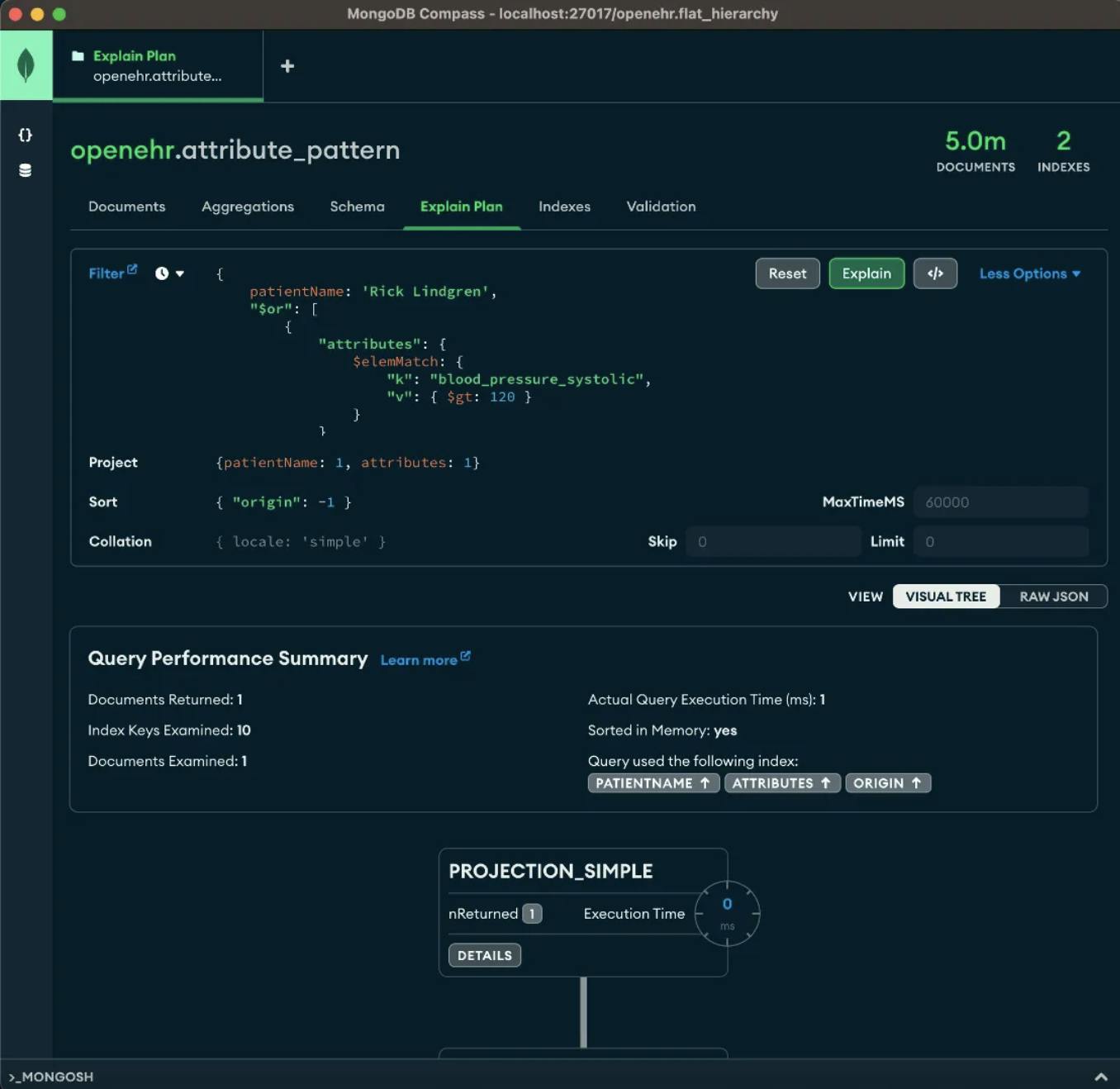This screenshot has width=1120, height=1089.
Task: Click the ORIGIN index key badge
Action: (888, 783)
